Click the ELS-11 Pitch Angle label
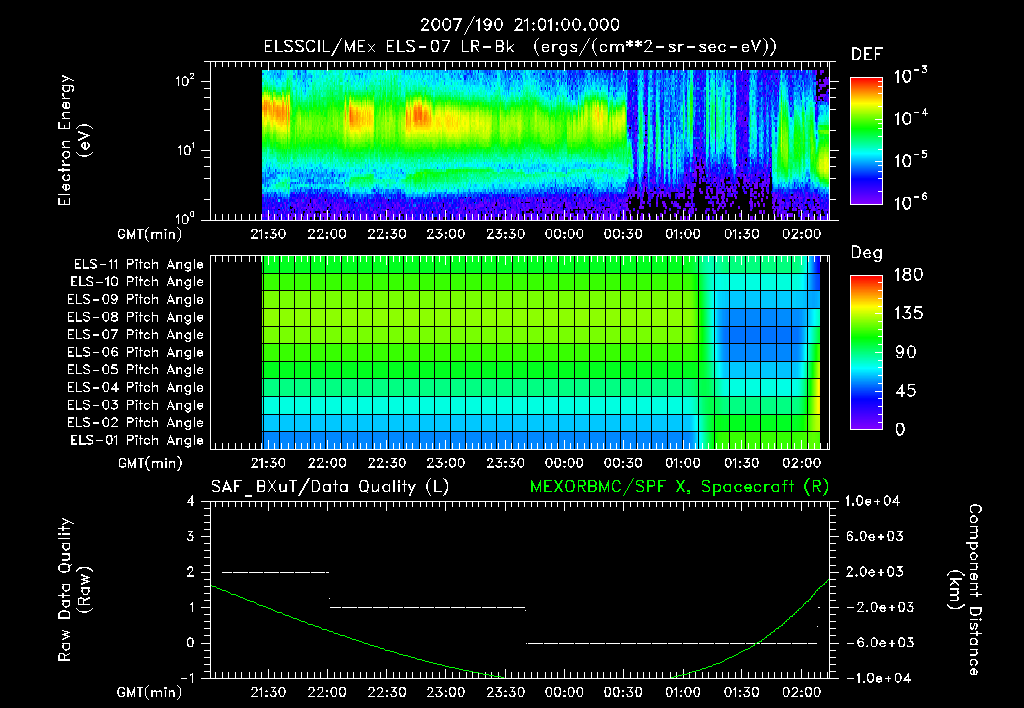The image size is (1024, 708). [x=138, y=265]
